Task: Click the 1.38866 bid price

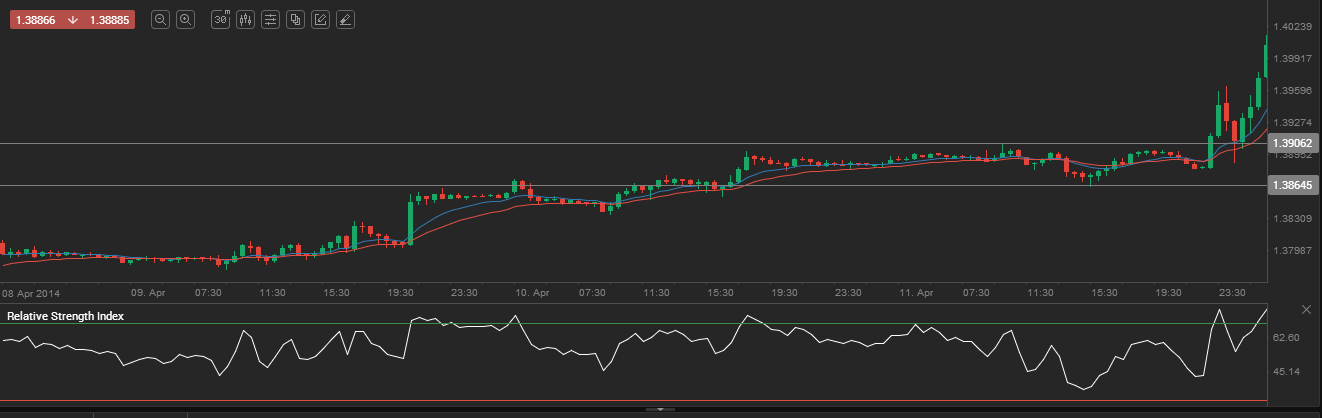Action: point(35,20)
